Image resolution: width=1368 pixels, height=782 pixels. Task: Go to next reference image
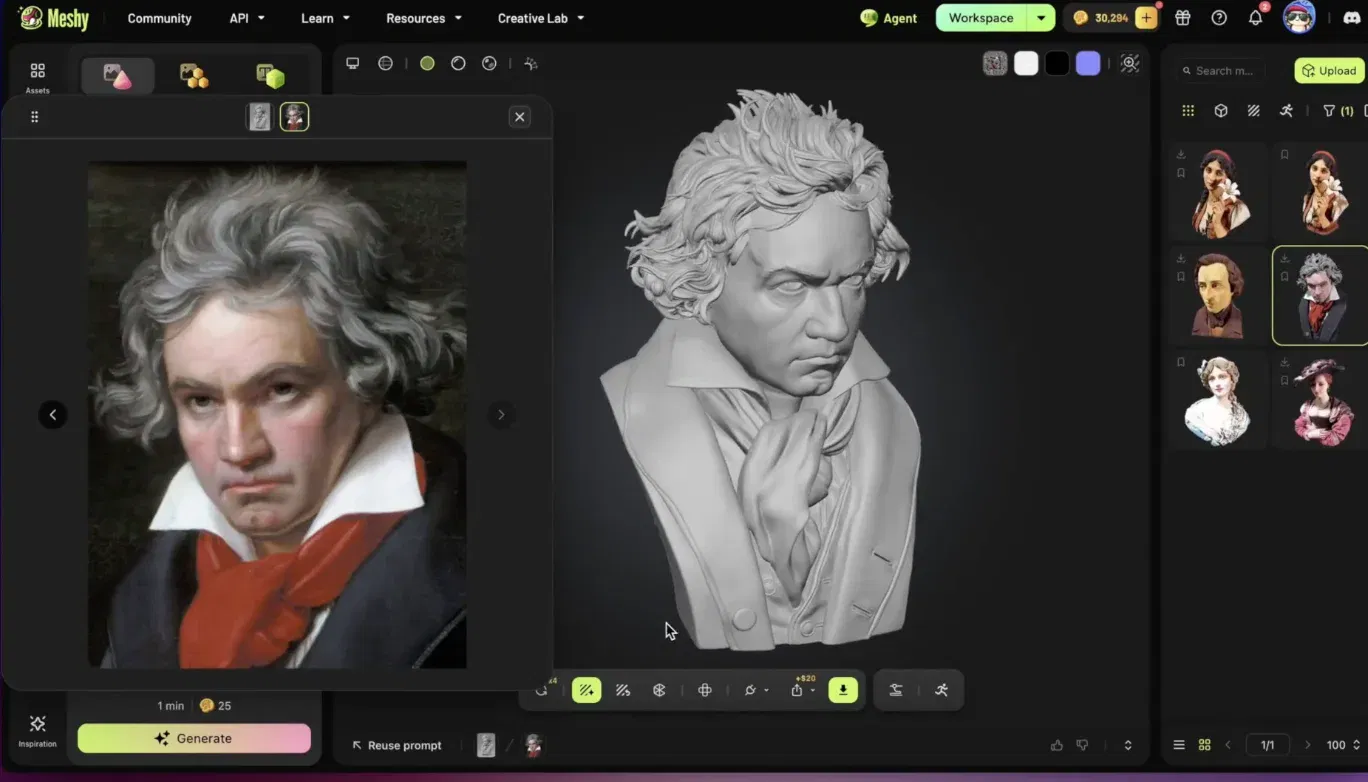(501, 415)
